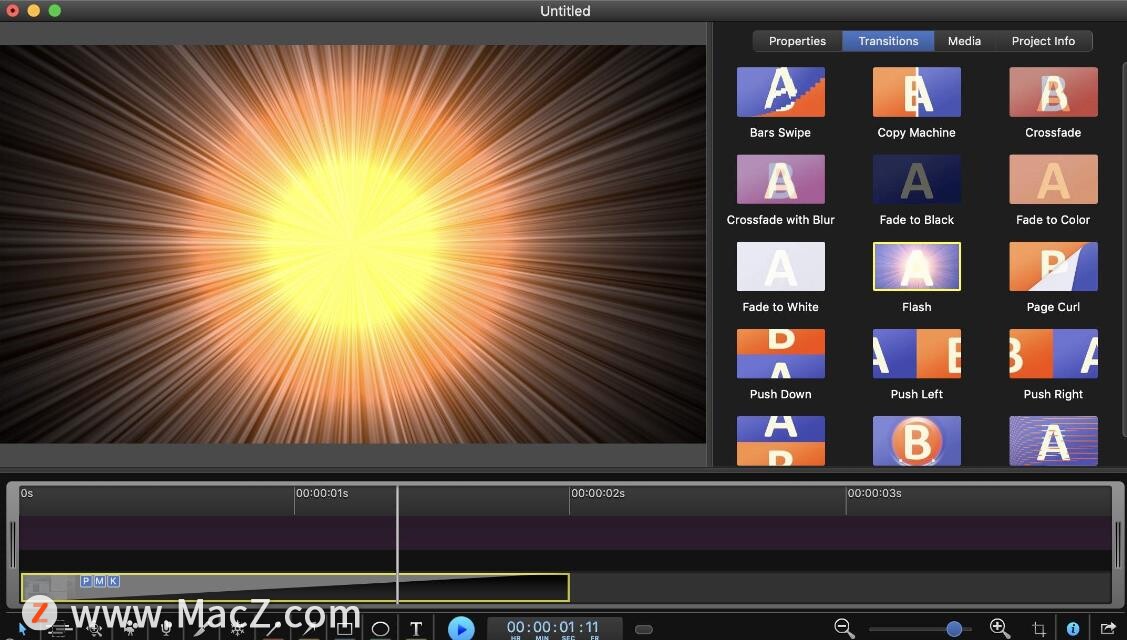Select the blue arrow pointer tool
This screenshot has height=640, width=1127.
click(x=22, y=628)
